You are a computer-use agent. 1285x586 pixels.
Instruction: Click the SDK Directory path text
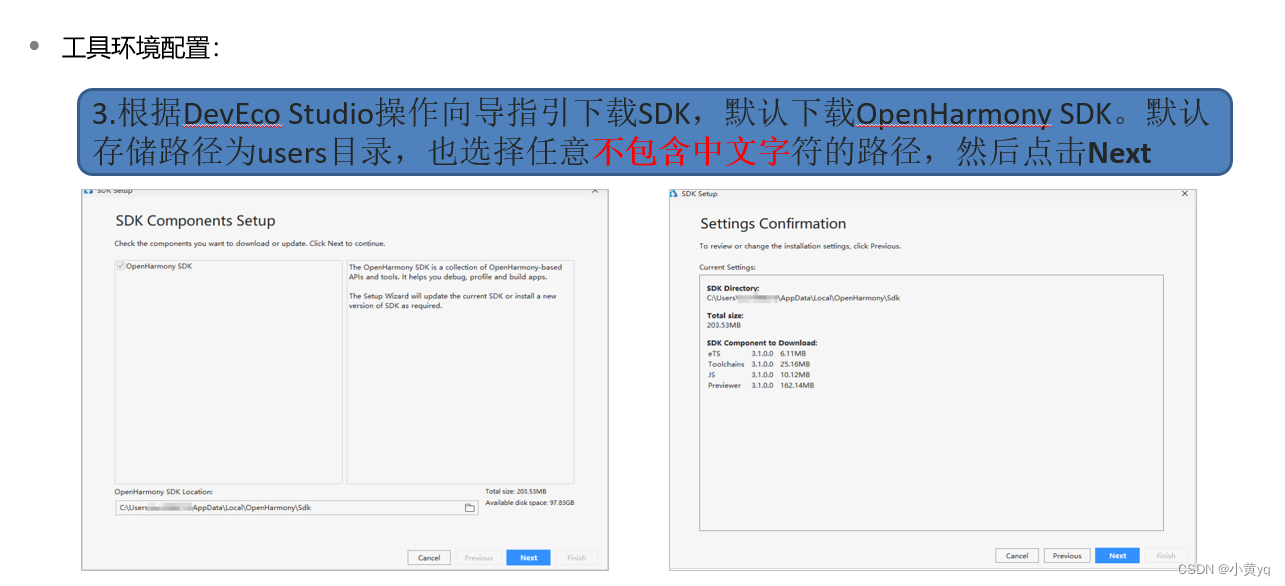(803, 298)
